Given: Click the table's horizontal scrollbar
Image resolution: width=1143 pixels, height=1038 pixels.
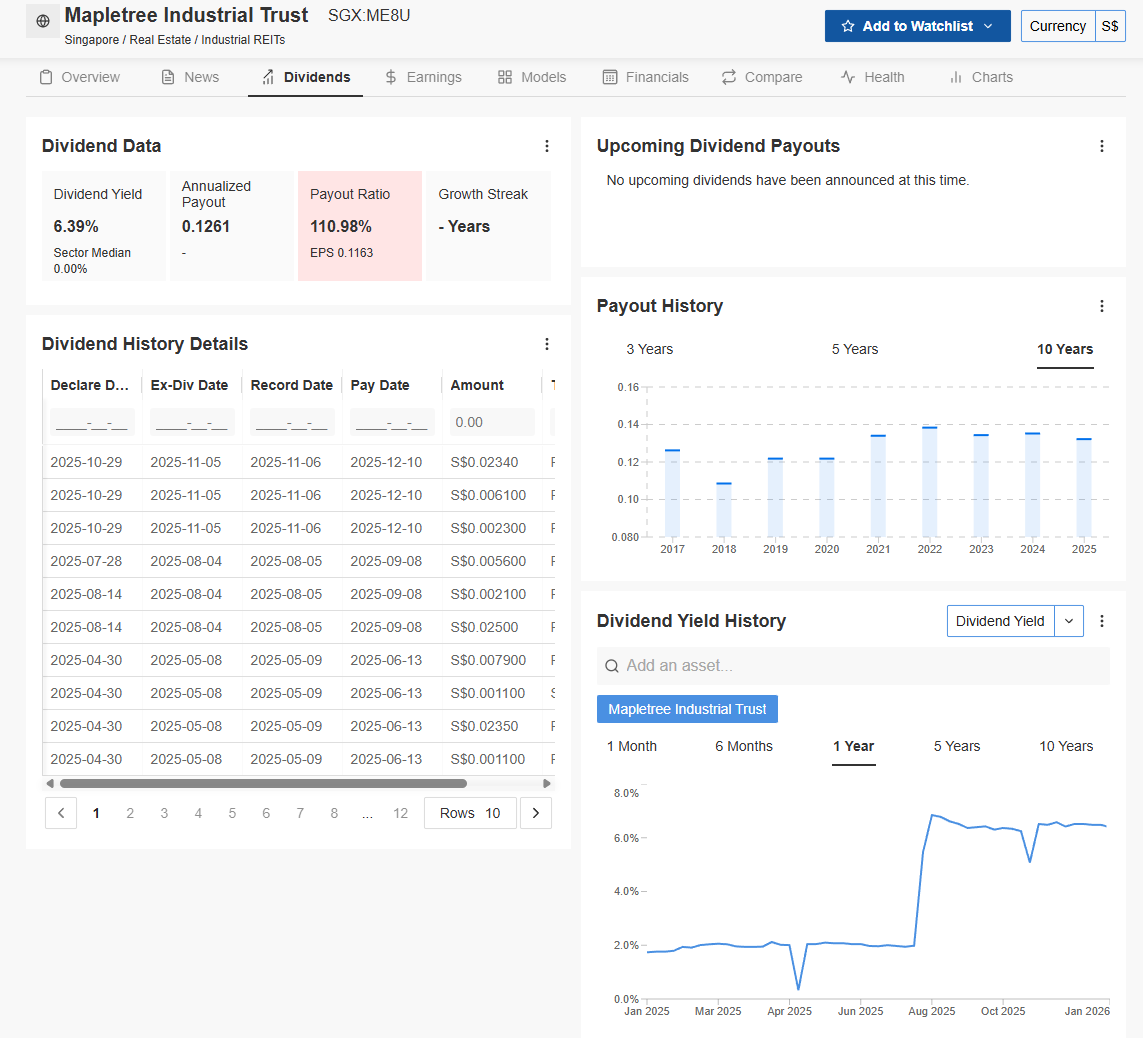Looking at the screenshot, I should click(x=263, y=784).
